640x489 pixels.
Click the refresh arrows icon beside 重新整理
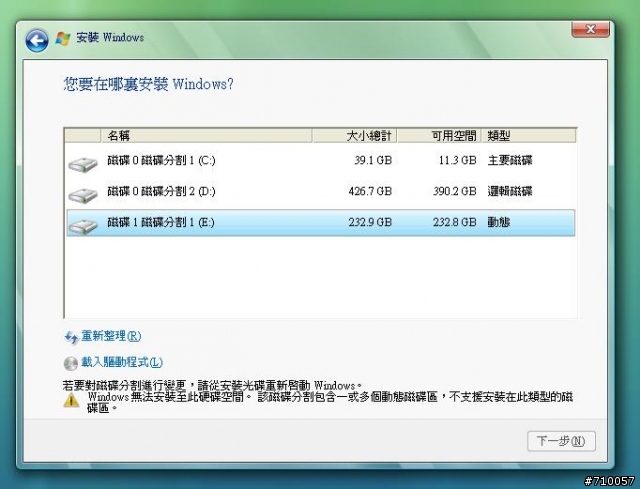tap(71, 337)
